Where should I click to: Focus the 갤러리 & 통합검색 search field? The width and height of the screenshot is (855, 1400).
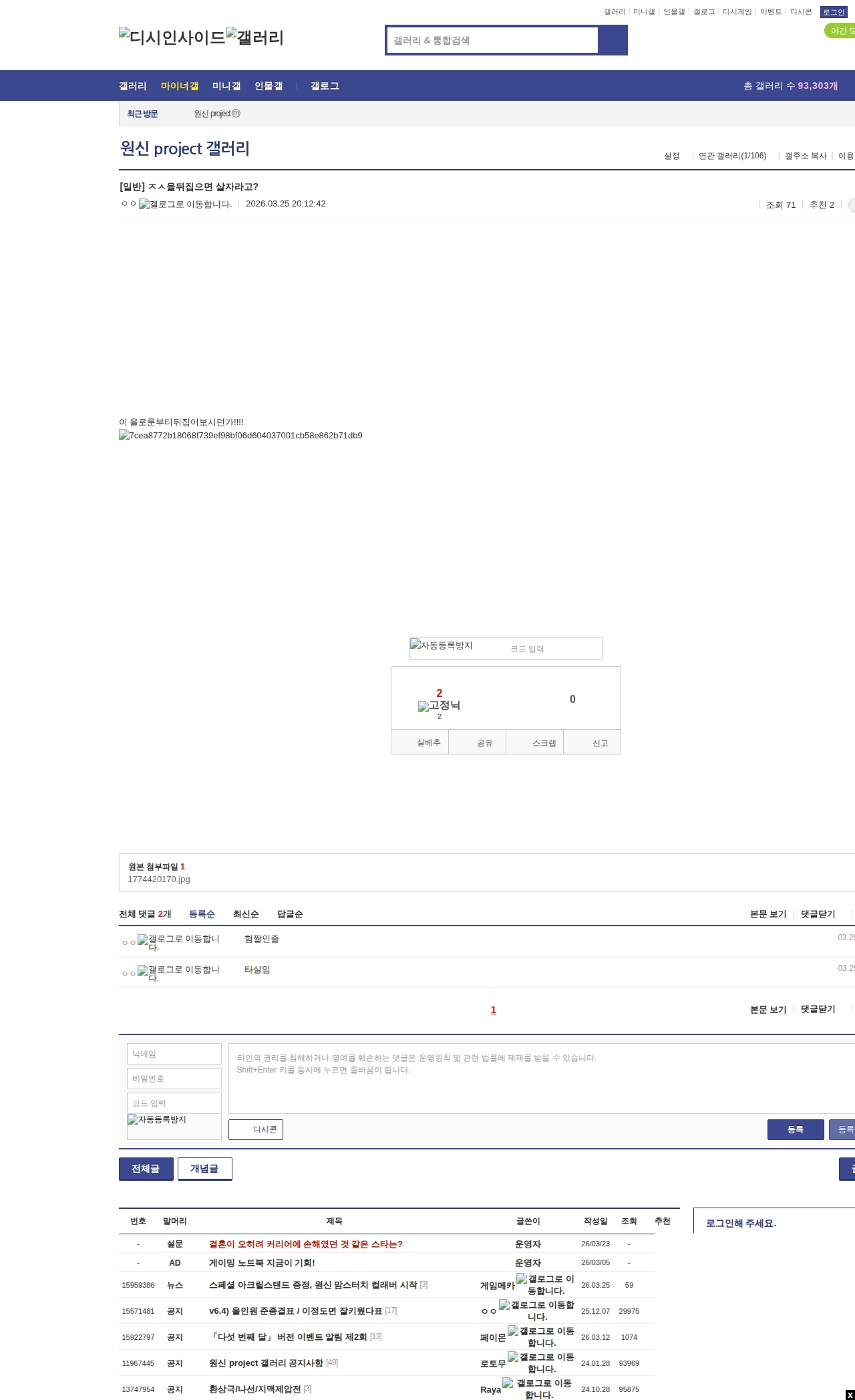tap(493, 40)
